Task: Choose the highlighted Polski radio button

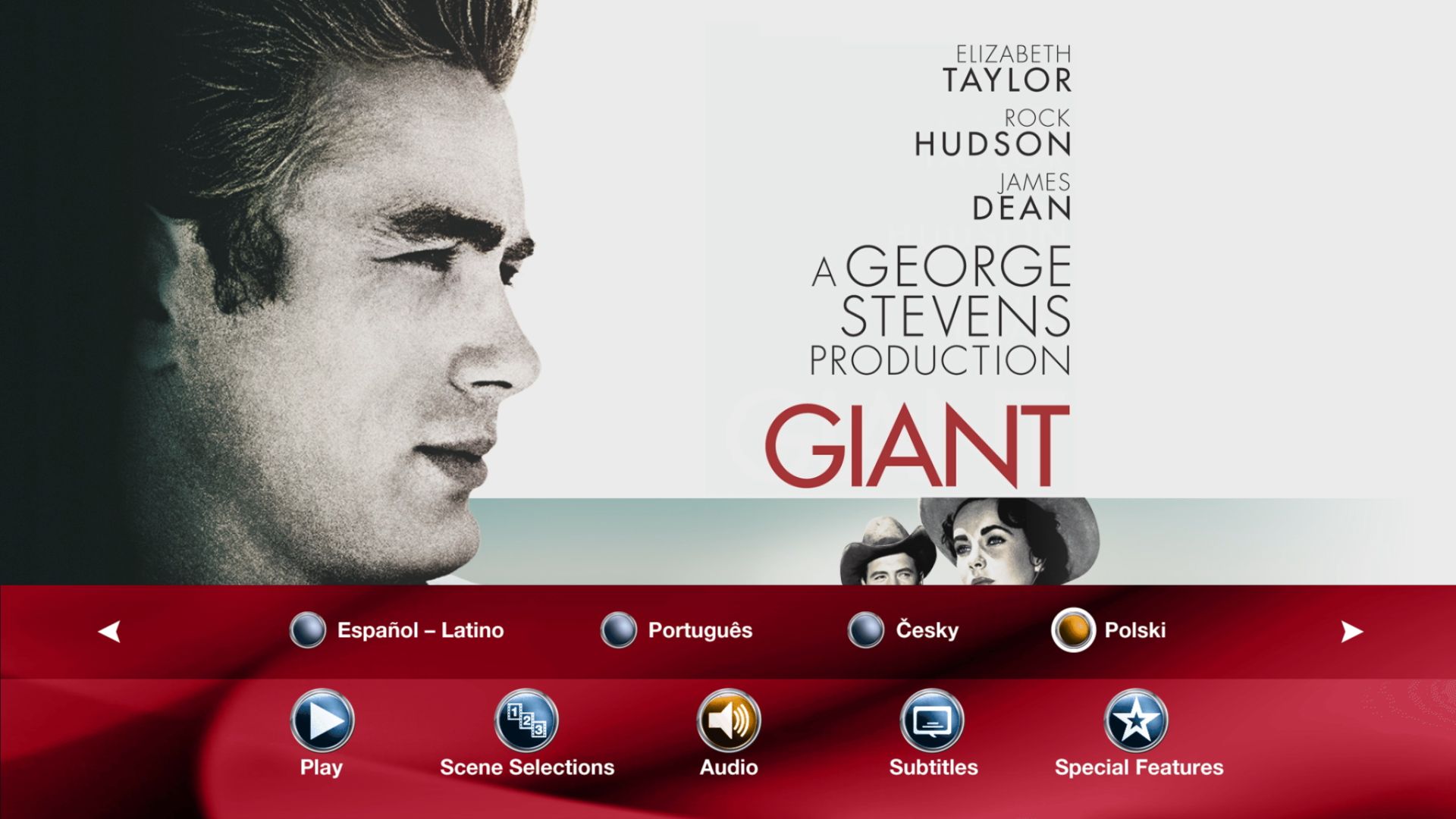Action: coord(1073,630)
